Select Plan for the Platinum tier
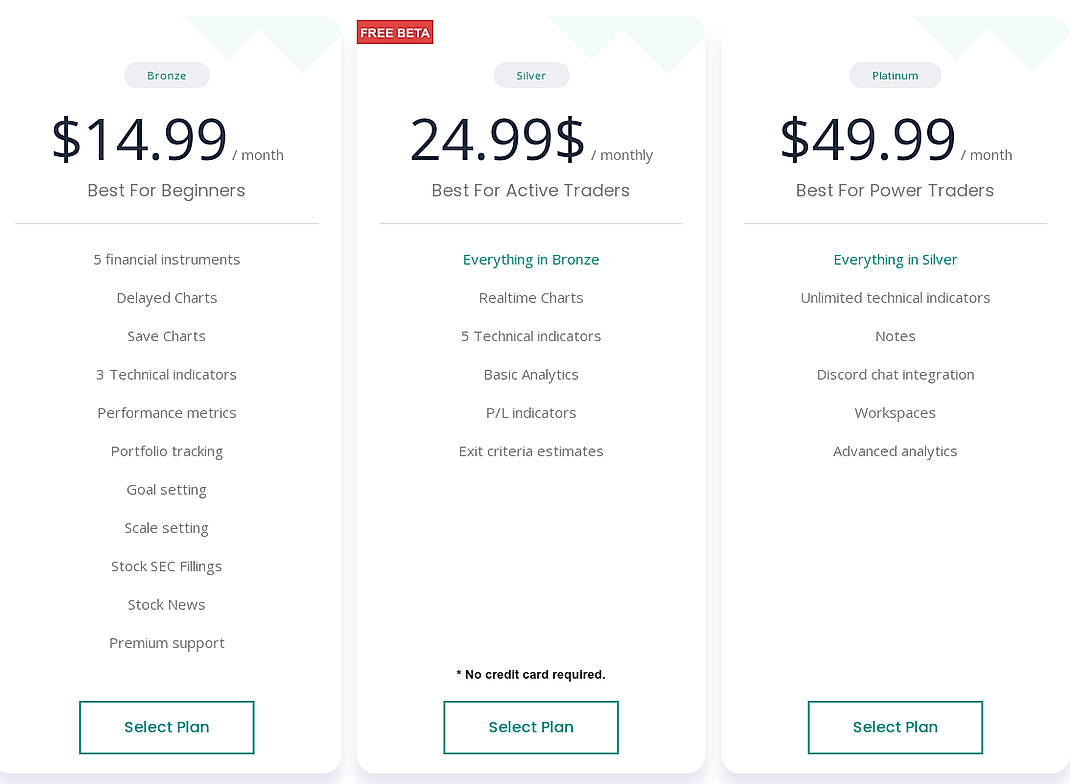 pos(894,727)
